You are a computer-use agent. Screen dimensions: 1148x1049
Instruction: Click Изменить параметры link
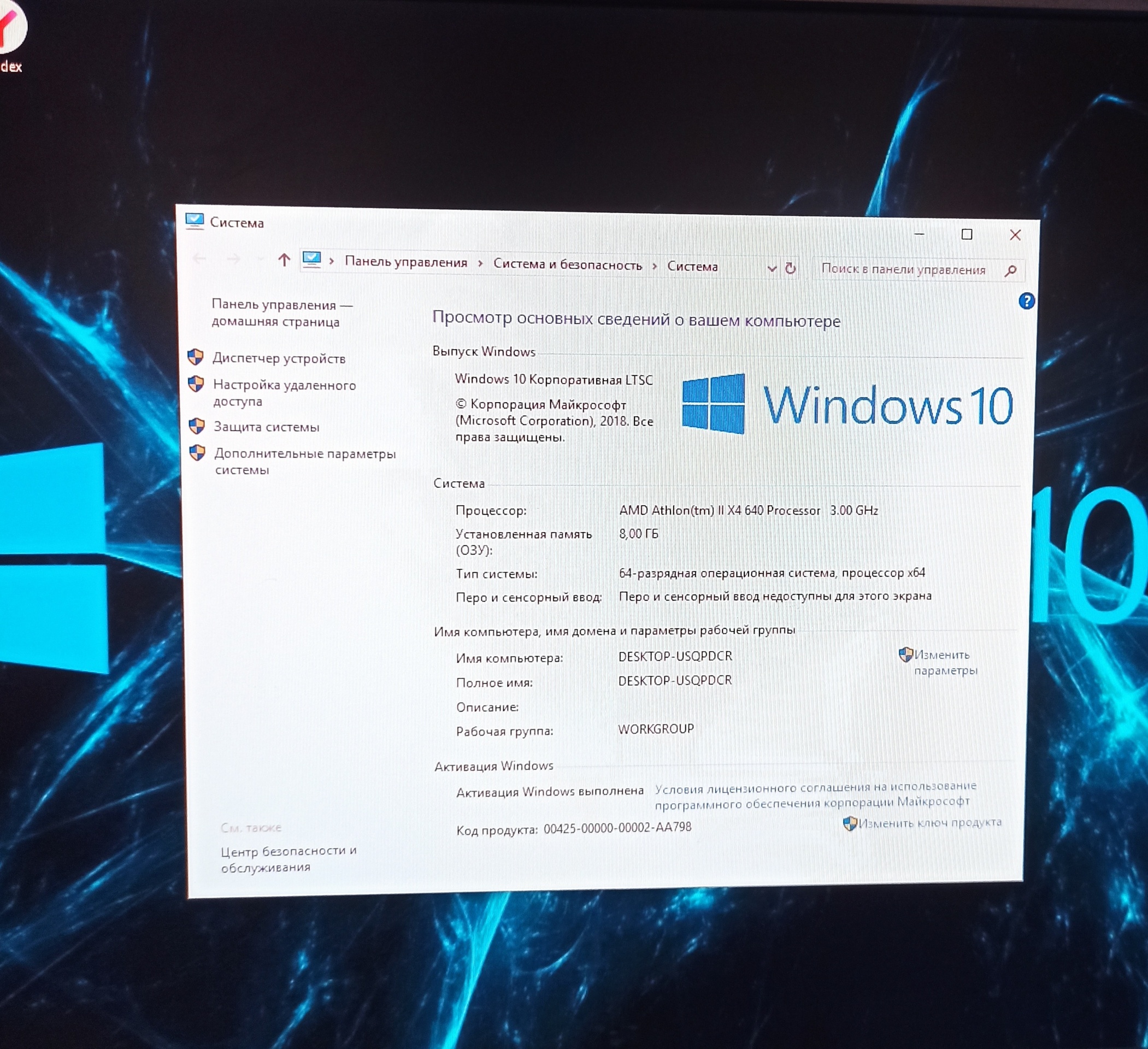[x=946, y=662]
